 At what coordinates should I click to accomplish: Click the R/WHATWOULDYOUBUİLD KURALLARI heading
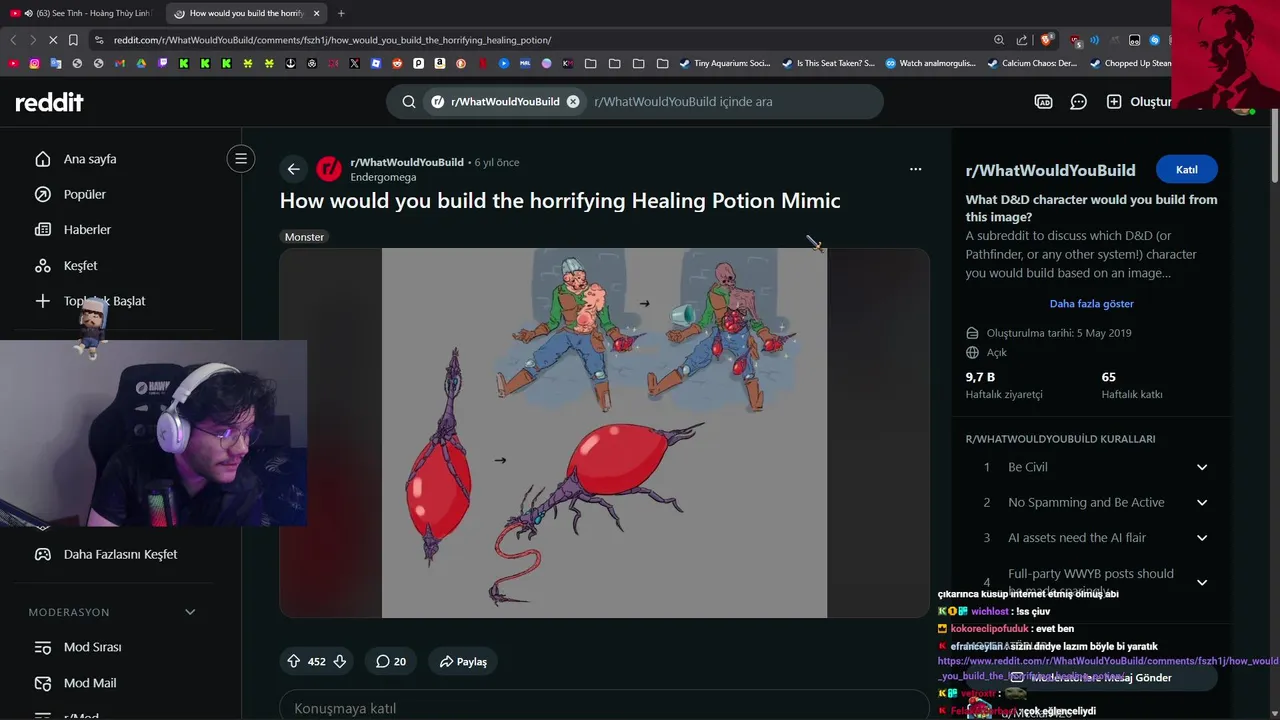(1060, 439)
